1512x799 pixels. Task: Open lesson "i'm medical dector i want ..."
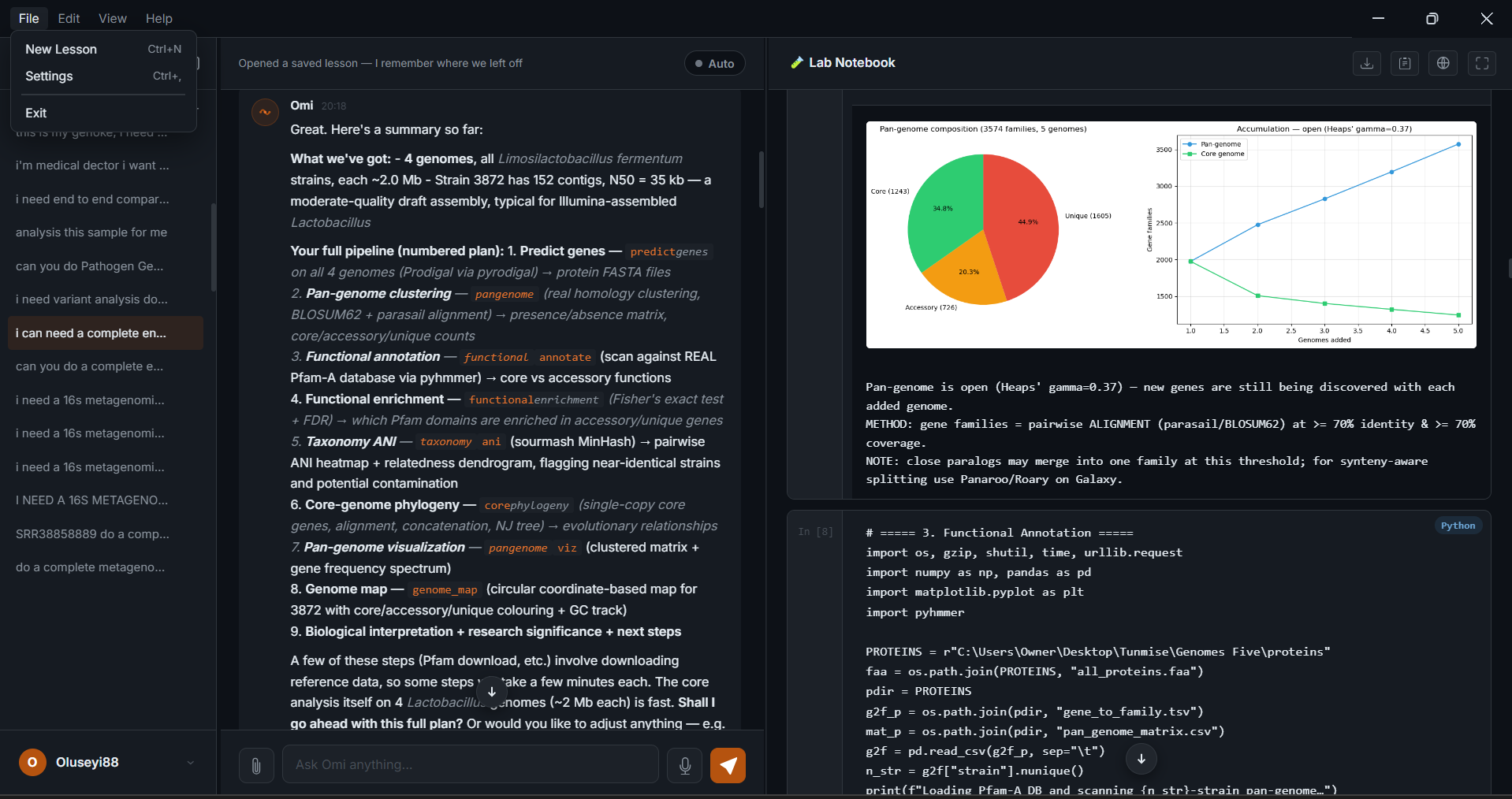point(106,165)
